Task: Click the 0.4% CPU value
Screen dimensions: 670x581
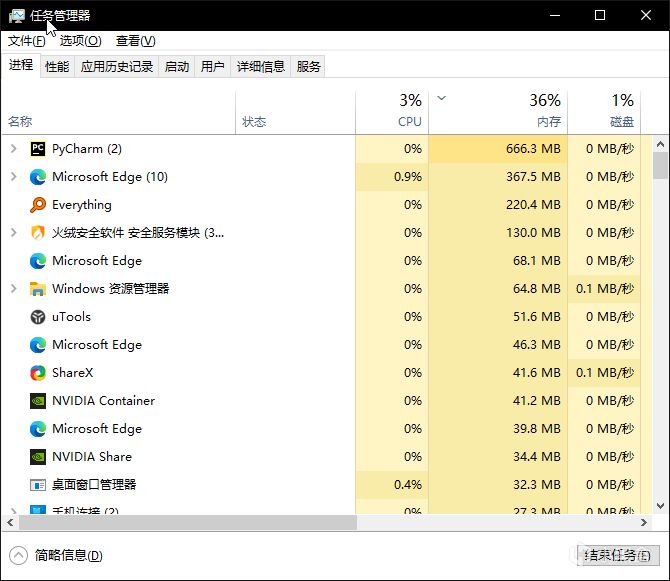Action: 408,485
